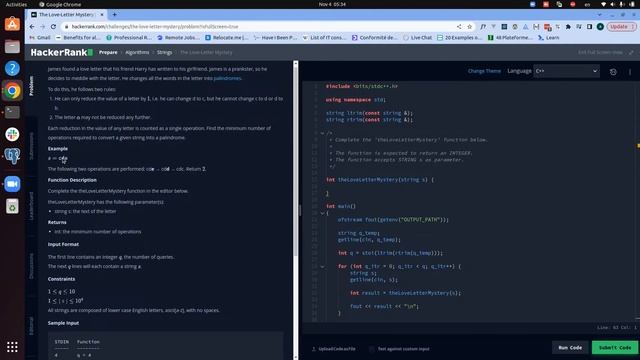Show Applications grid in the dock
The width and height of the screenshot is (640, 360).
[12, 347]
